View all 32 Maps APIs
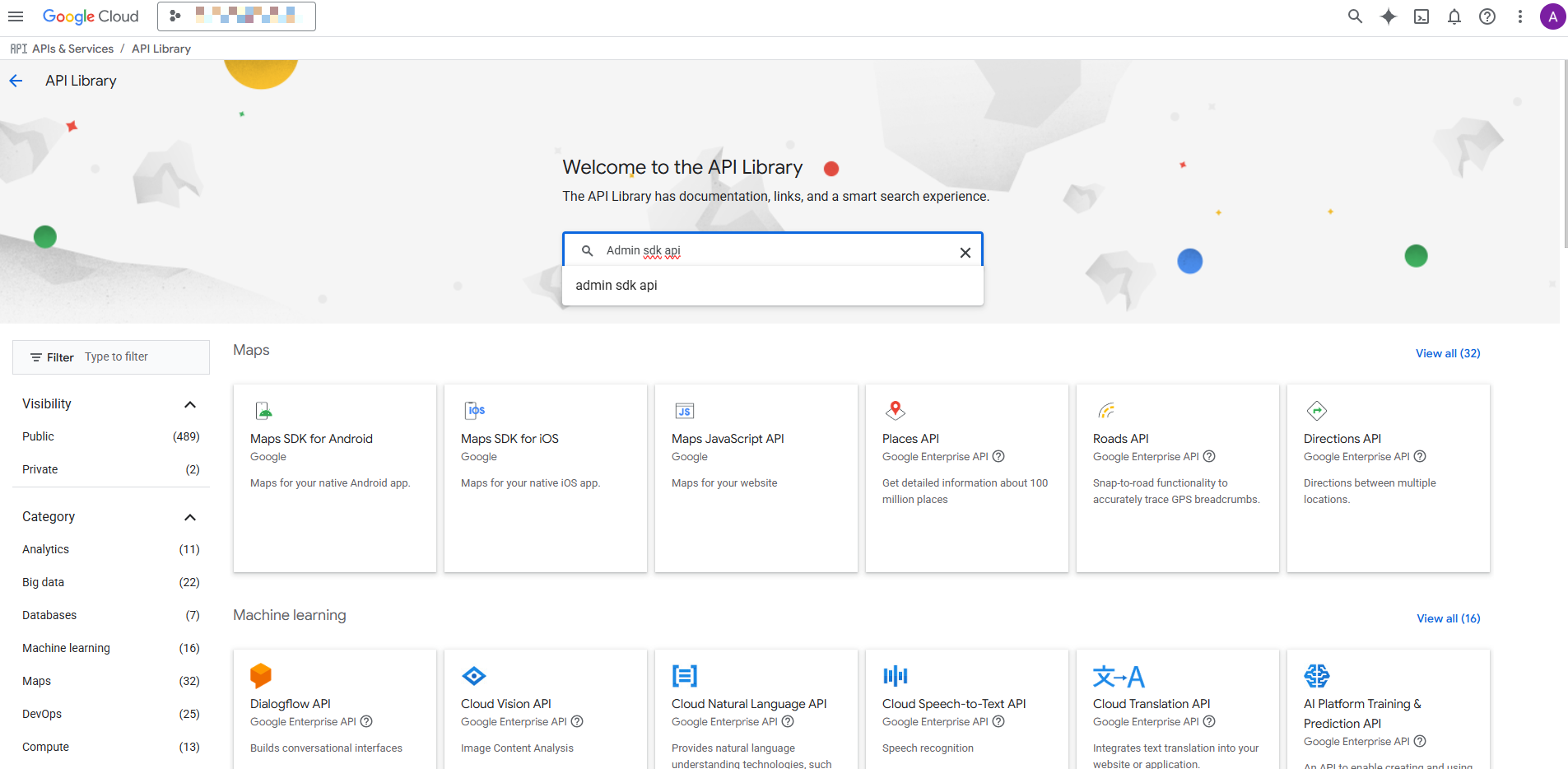Viewport: 1568px width, 769px height. click(x=1448, y=353)
